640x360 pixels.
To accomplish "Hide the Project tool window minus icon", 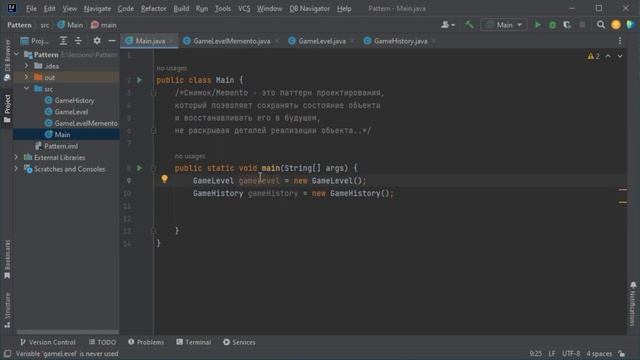I will tap(111, 41).
